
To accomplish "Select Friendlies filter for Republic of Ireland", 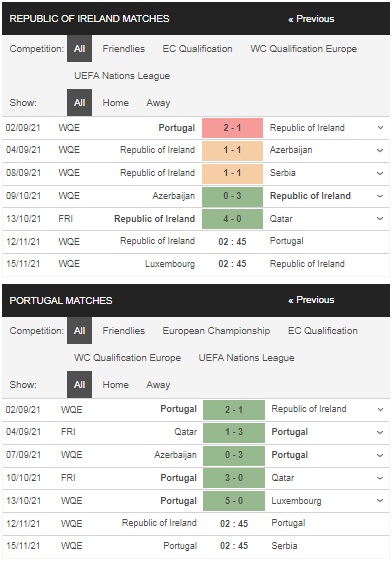I will coord(124,49).
